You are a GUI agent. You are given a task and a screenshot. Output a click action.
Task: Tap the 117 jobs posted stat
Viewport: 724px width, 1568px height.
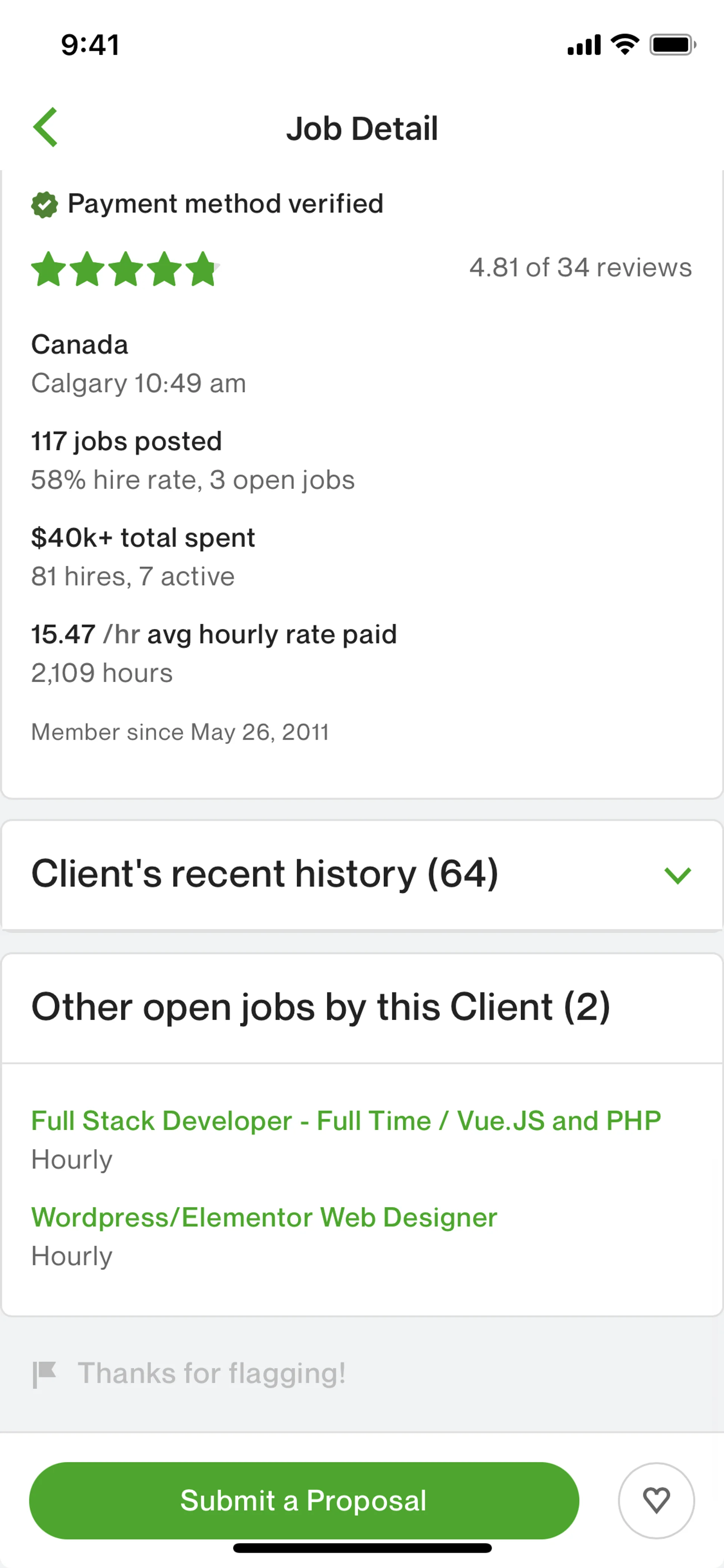point(127,441)
